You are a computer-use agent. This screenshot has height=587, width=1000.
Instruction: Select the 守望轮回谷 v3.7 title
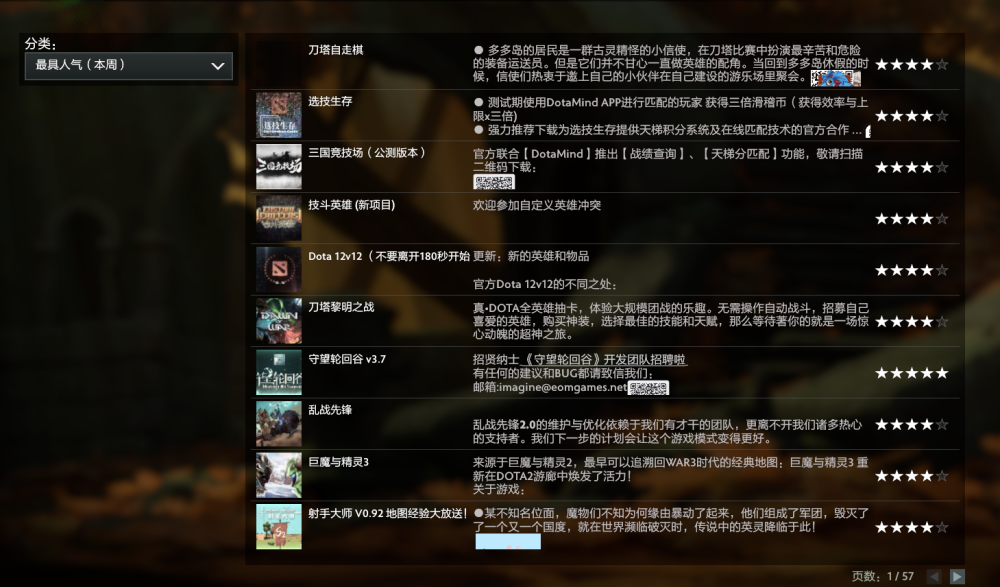(x=347, y=359)
